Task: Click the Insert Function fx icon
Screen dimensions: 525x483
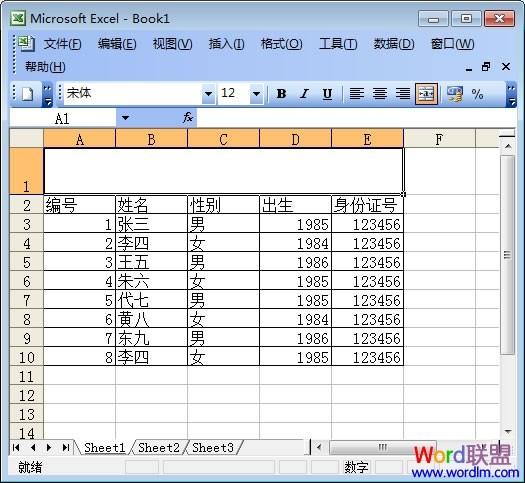Action: tap(188, 117)
